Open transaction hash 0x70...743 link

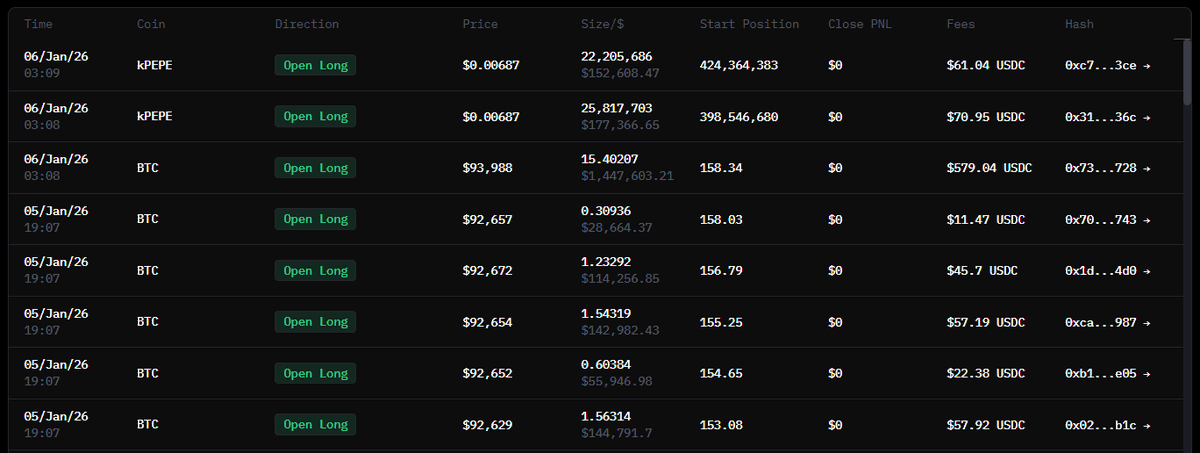(x=1107, y=219)
